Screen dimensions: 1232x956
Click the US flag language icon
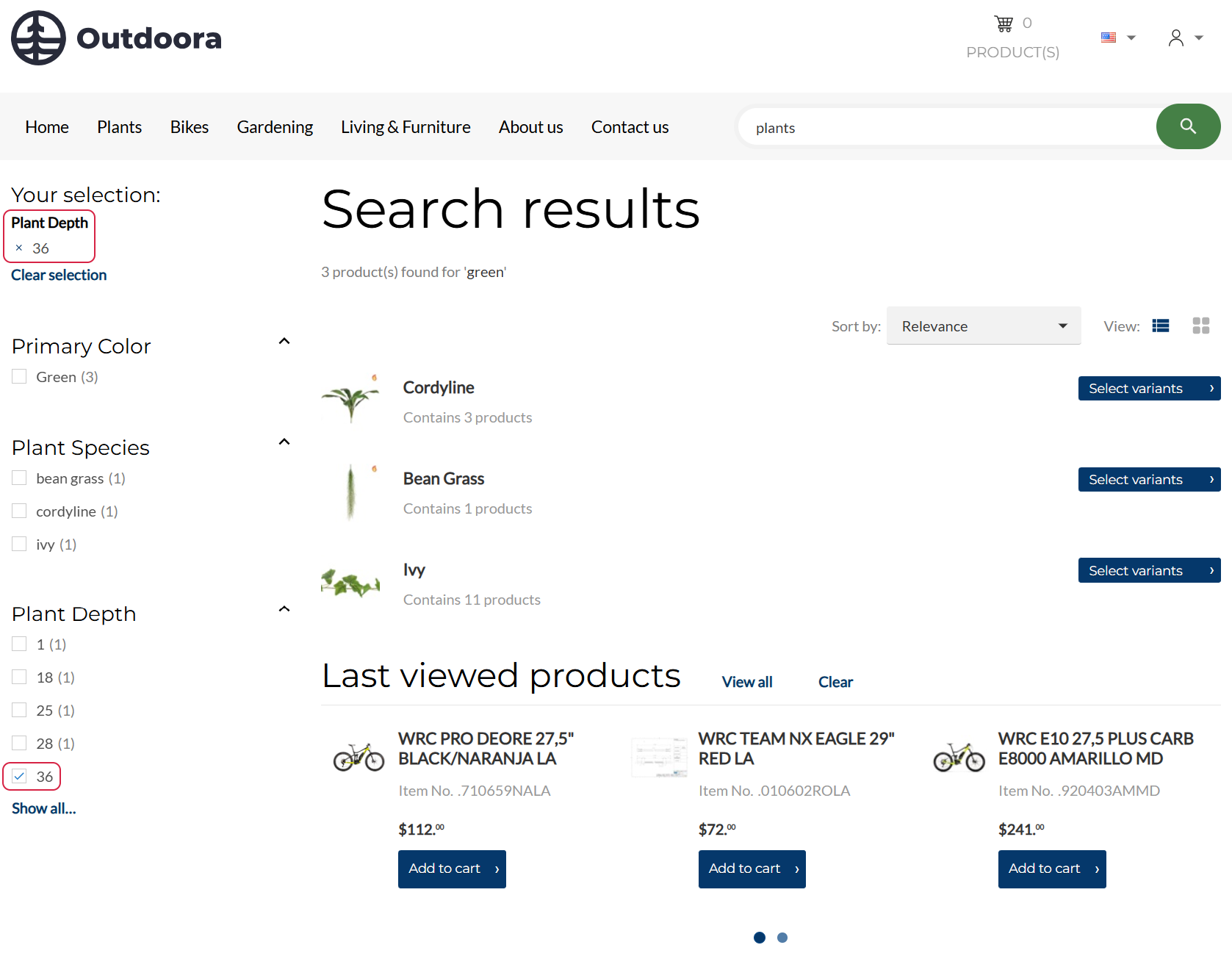(x=1109, y=37)
